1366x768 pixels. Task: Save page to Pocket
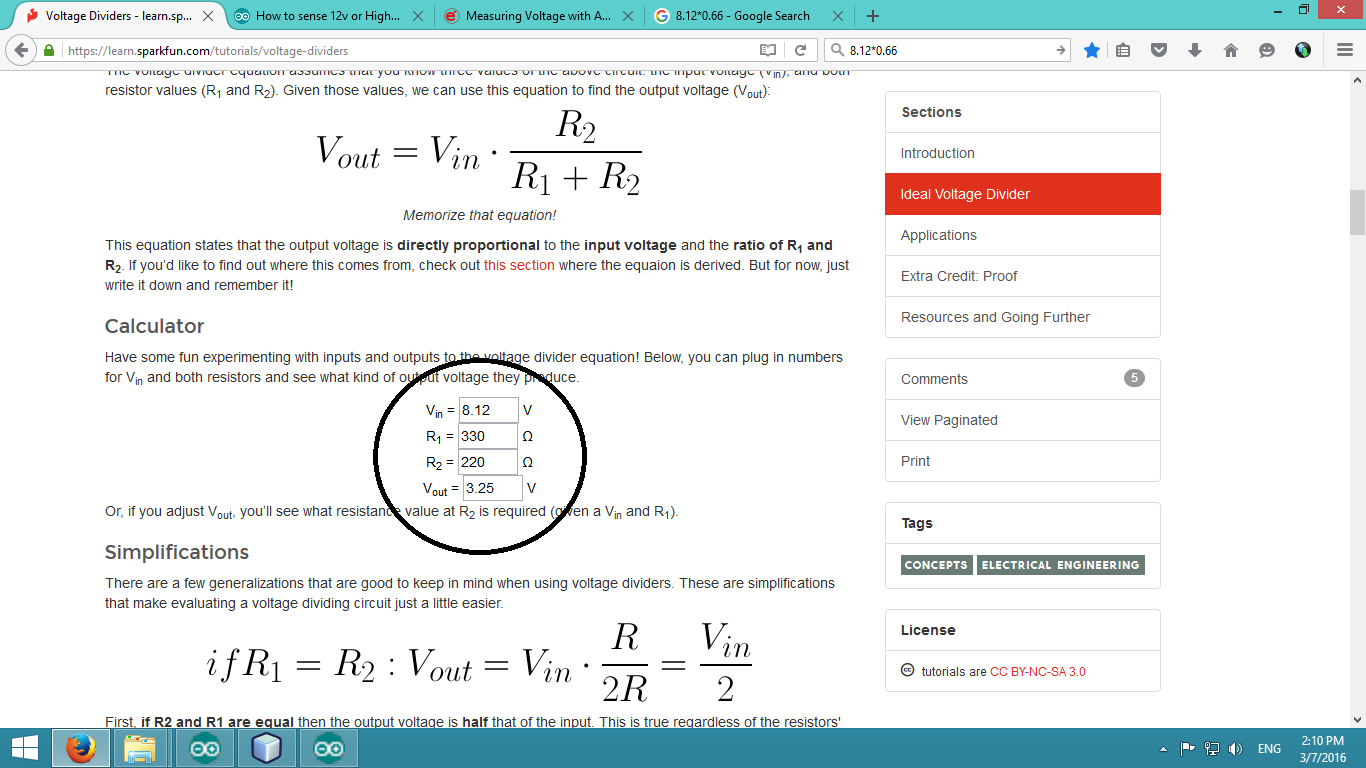click(x=1159, y=50)
